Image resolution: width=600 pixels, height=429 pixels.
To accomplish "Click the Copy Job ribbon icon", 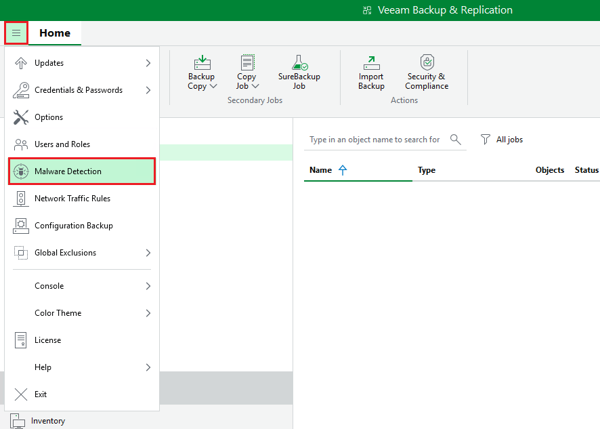I will (247, 63).
